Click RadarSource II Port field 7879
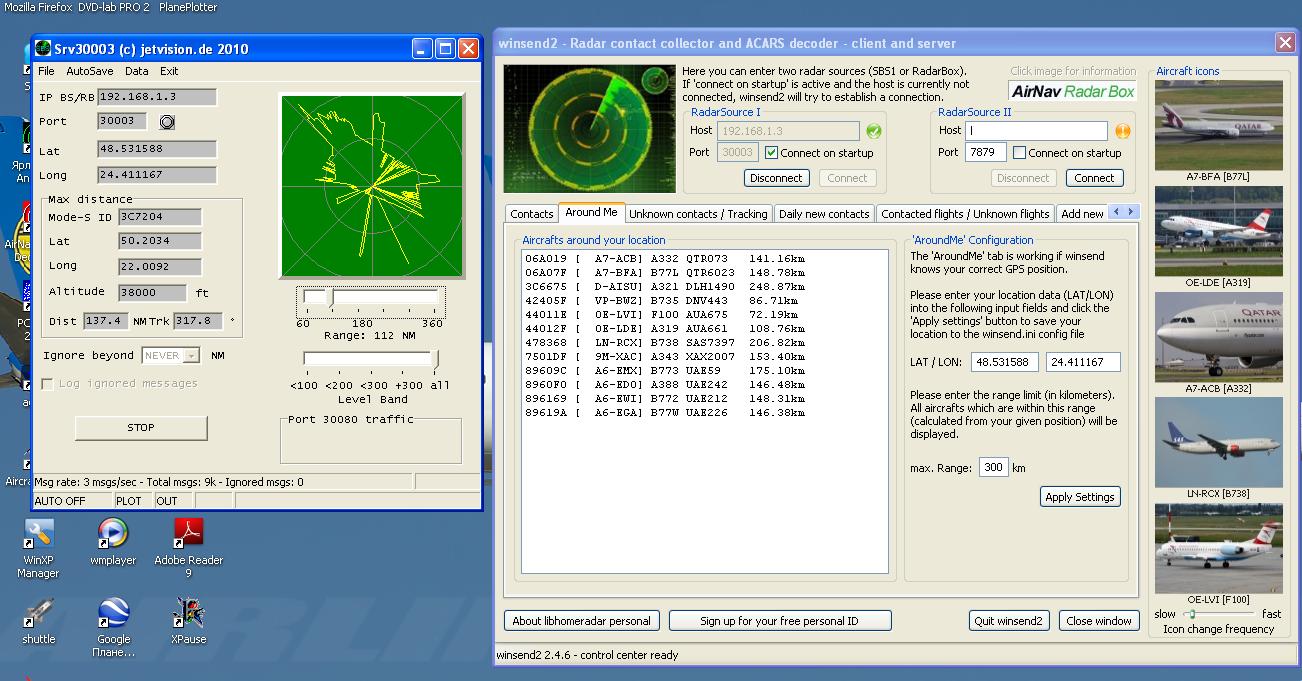This screenshot has width=1302, height=681. pyautogui.click(x=986, y=153)
